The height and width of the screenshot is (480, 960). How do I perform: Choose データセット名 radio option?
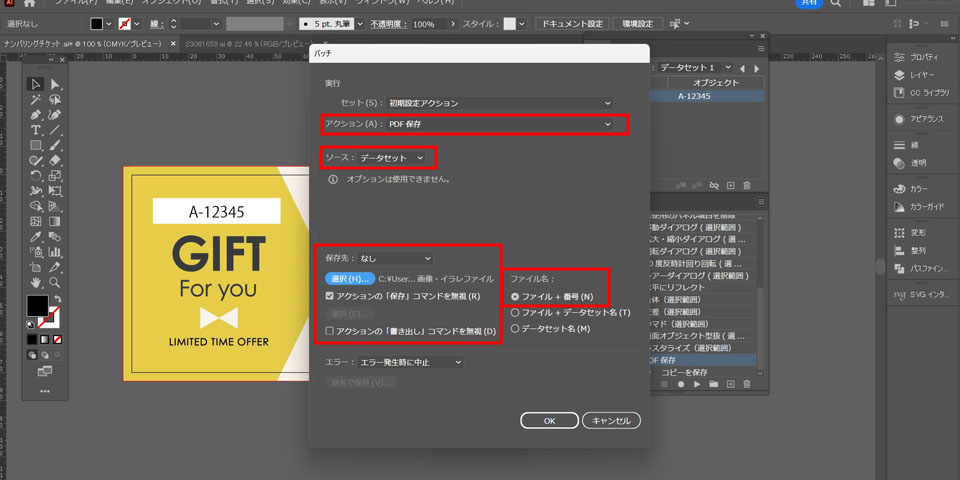pyautogui.click(x=515, y=328)
